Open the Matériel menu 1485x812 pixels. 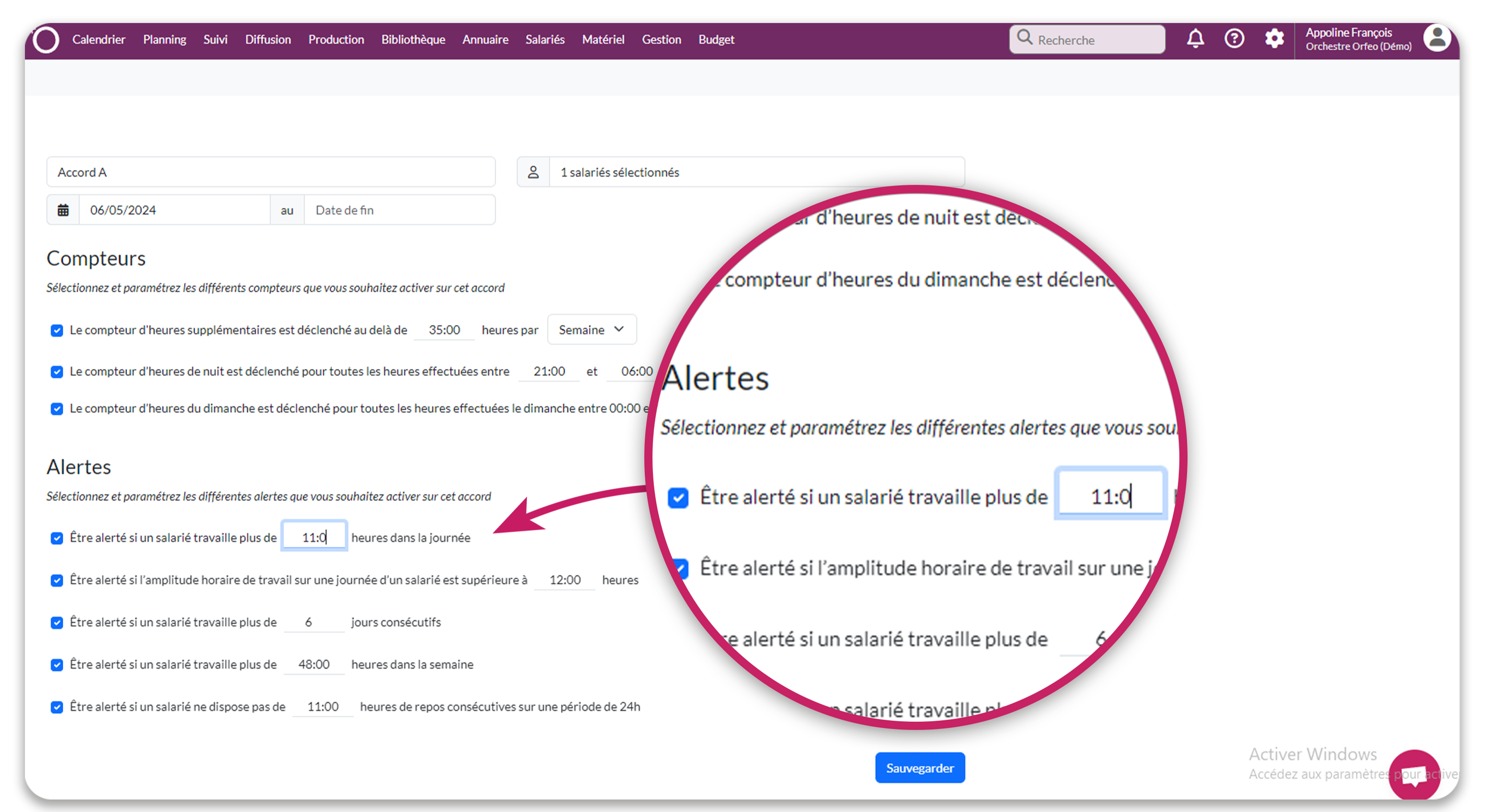point(603,40)
